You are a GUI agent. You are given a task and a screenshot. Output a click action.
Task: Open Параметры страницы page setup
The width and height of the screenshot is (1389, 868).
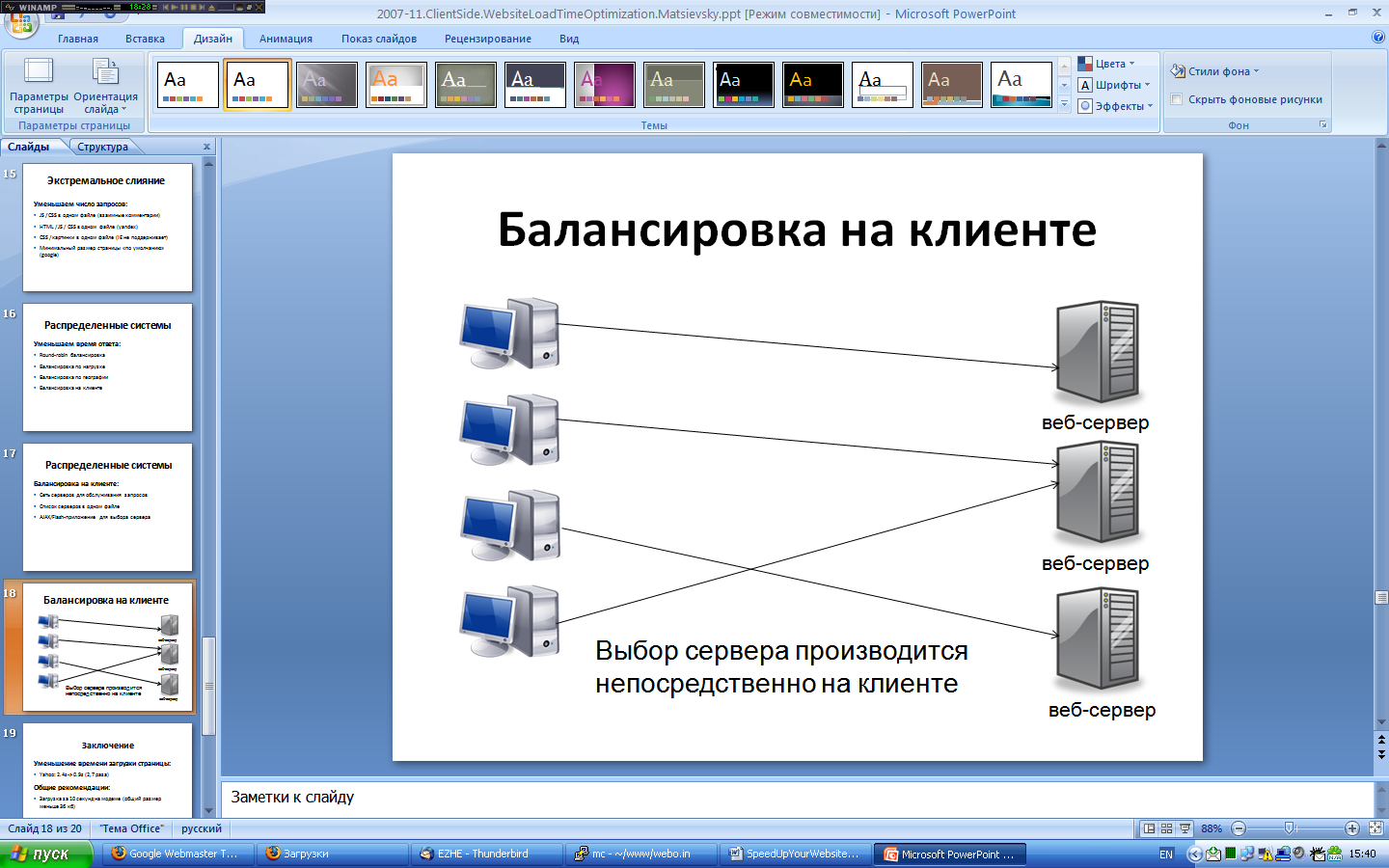point(39,87)
